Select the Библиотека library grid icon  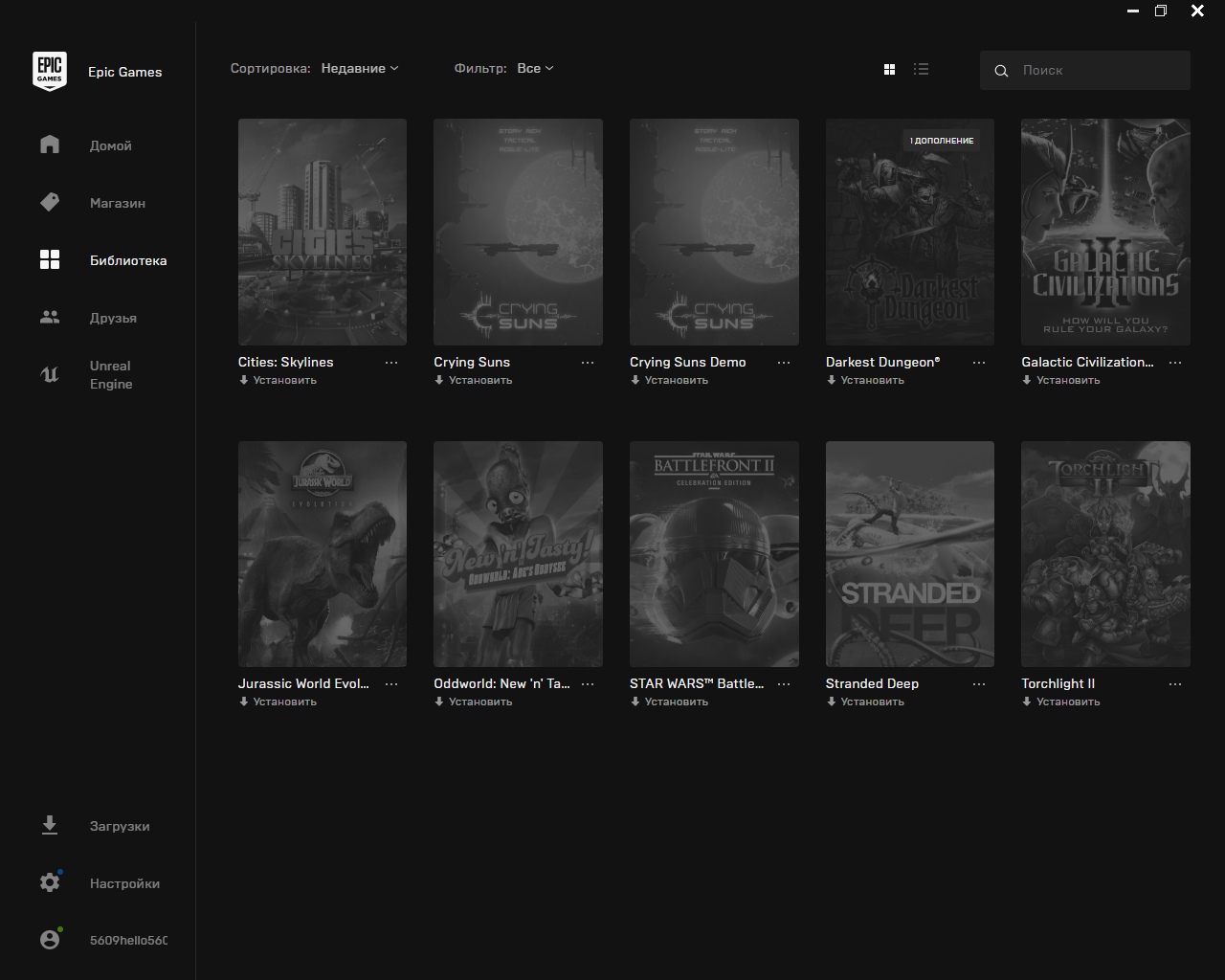(x=50, y=259)
